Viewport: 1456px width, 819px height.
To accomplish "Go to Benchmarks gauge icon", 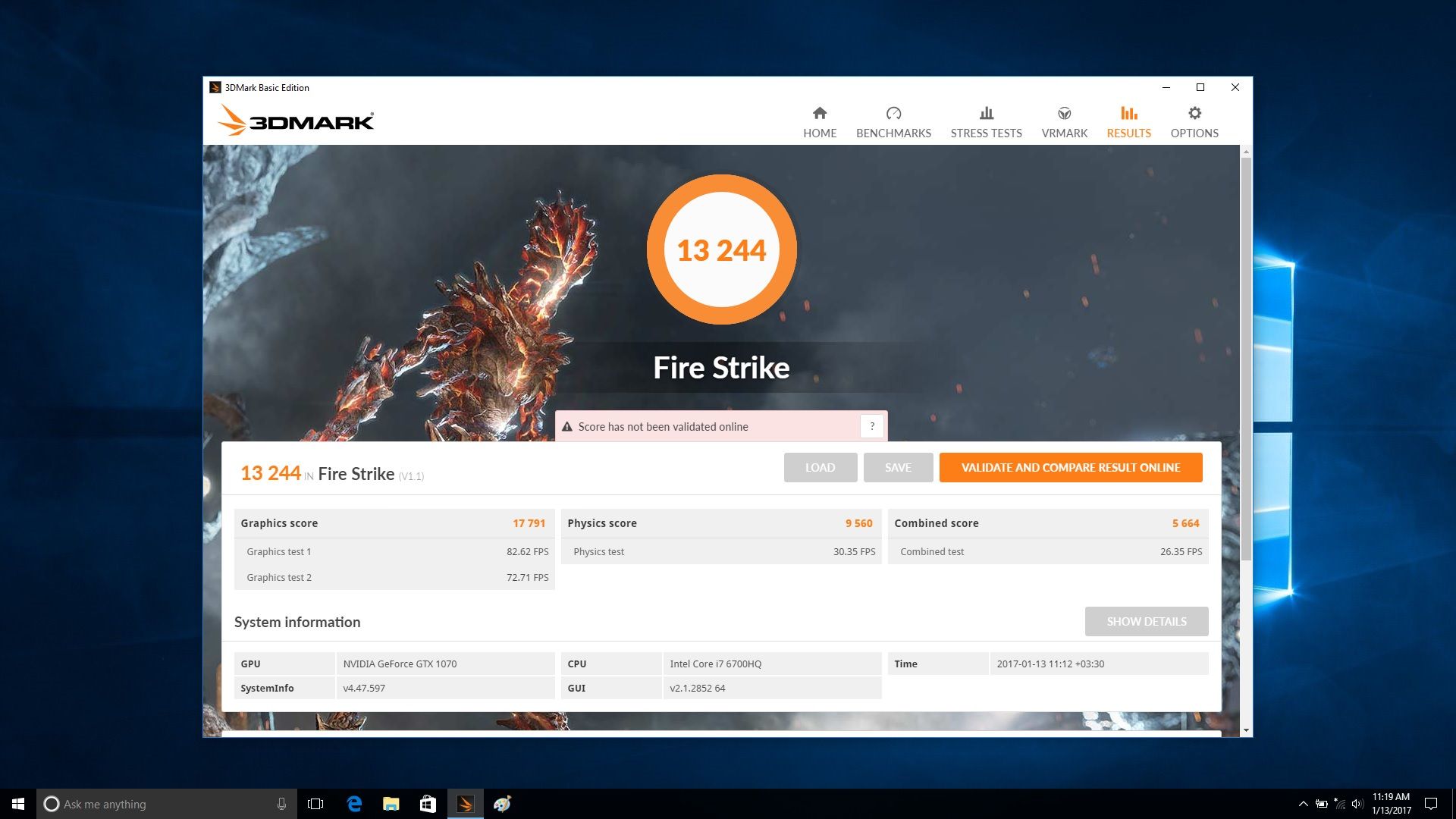I will (x=893, y=113).
